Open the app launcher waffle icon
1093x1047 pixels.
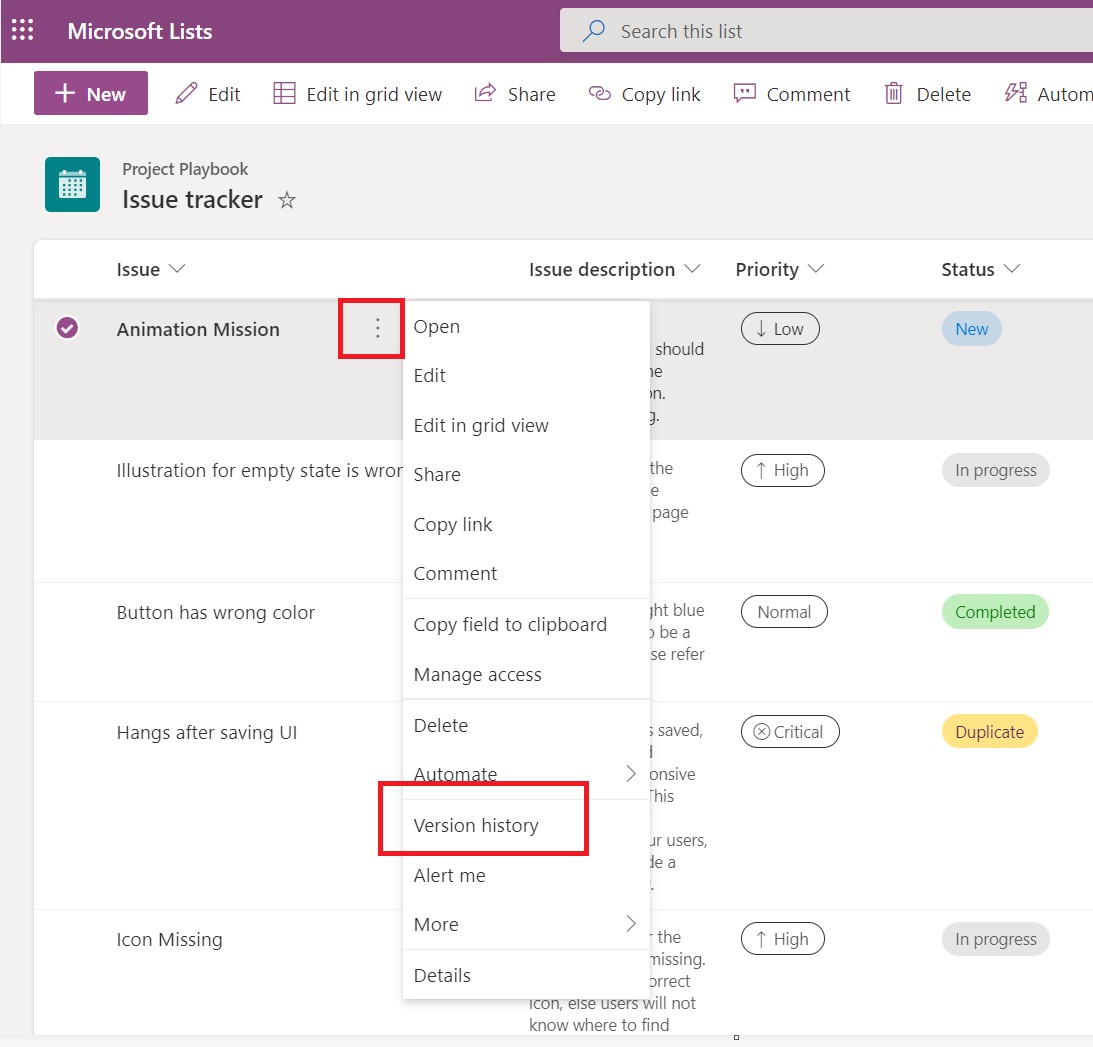[22, 30]
